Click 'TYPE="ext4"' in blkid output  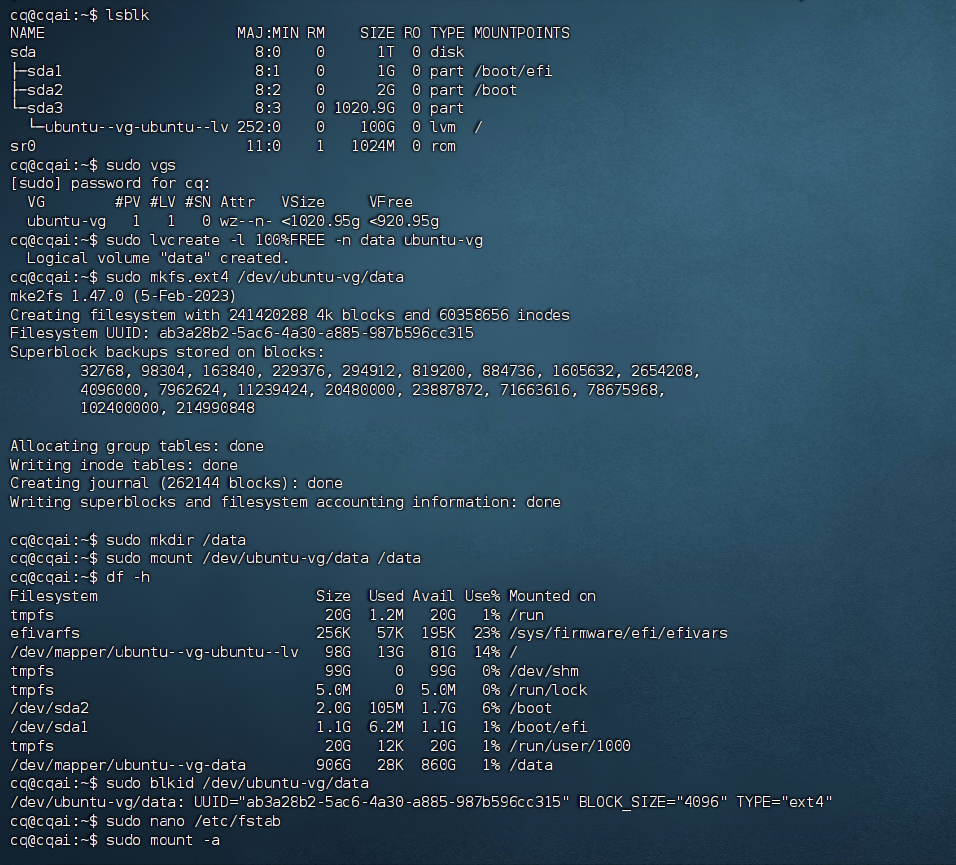click(x=784, y=802)
